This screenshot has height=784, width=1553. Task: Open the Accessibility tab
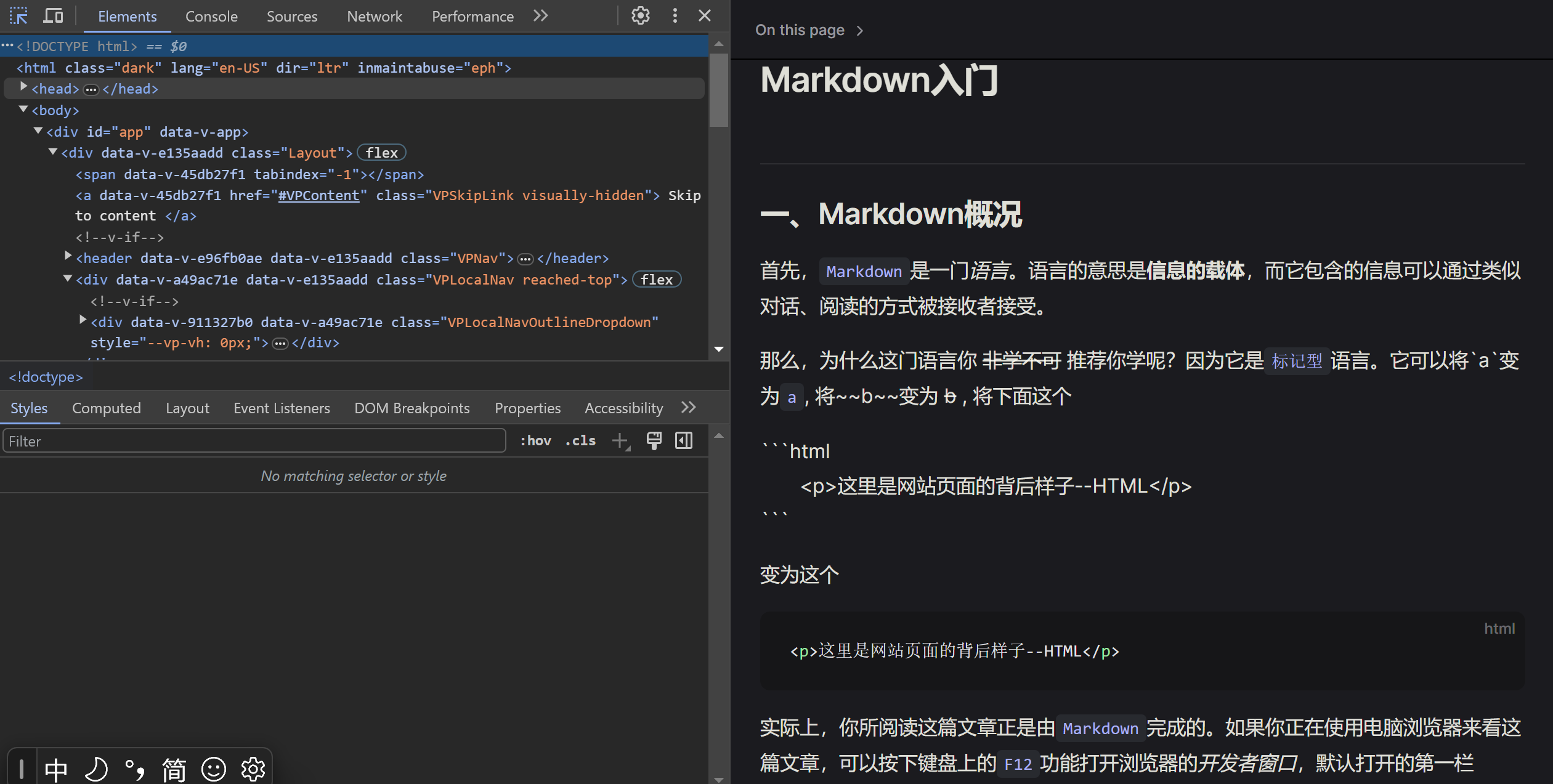click(623, 408)
